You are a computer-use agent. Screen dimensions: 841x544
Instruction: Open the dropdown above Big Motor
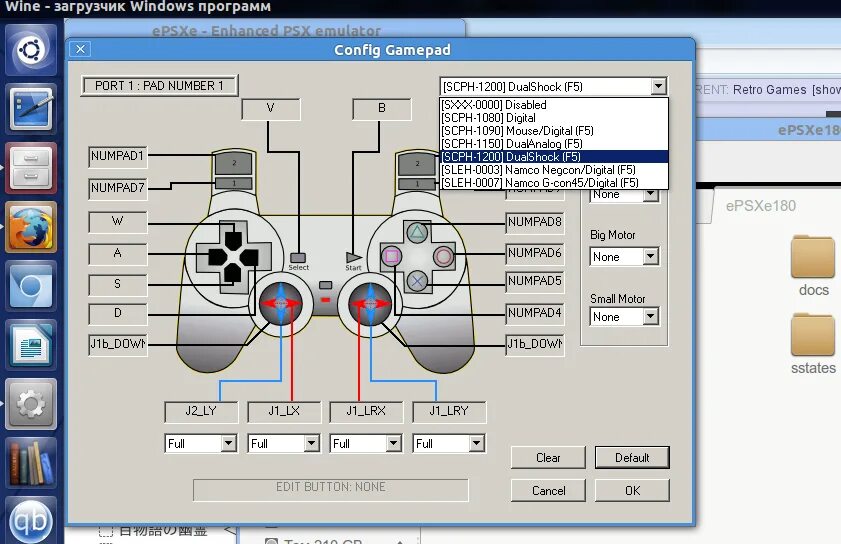point(651,195)
